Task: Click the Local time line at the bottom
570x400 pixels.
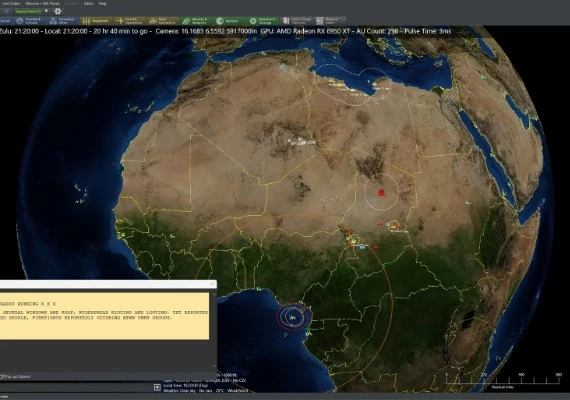Action: [x=185, y=385]
